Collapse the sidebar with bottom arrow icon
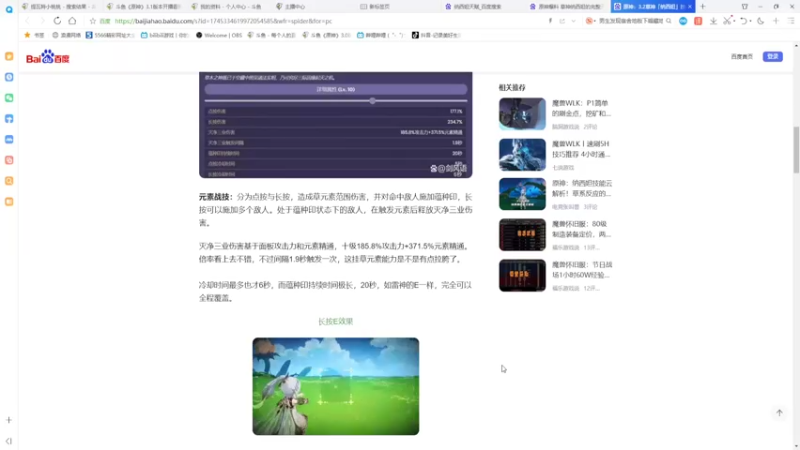The width and height of the screenshot is (800, 450). coord(9,441)
